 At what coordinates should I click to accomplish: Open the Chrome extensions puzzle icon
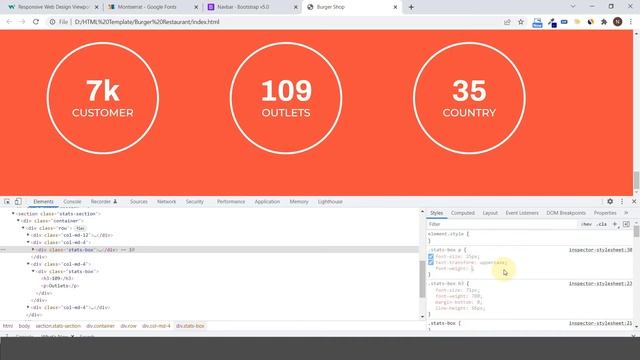604,22
